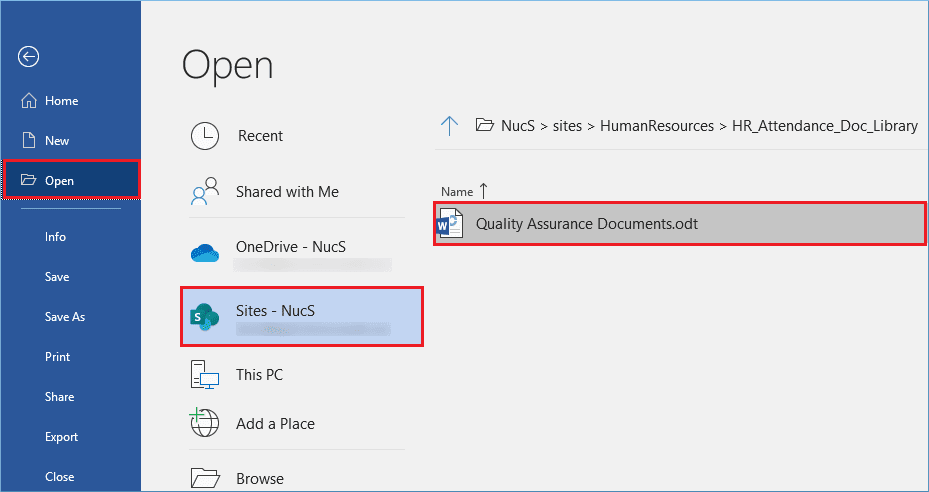Open the Info page
The height and width of the screenshot is (492, 929).
click(55, 237)
